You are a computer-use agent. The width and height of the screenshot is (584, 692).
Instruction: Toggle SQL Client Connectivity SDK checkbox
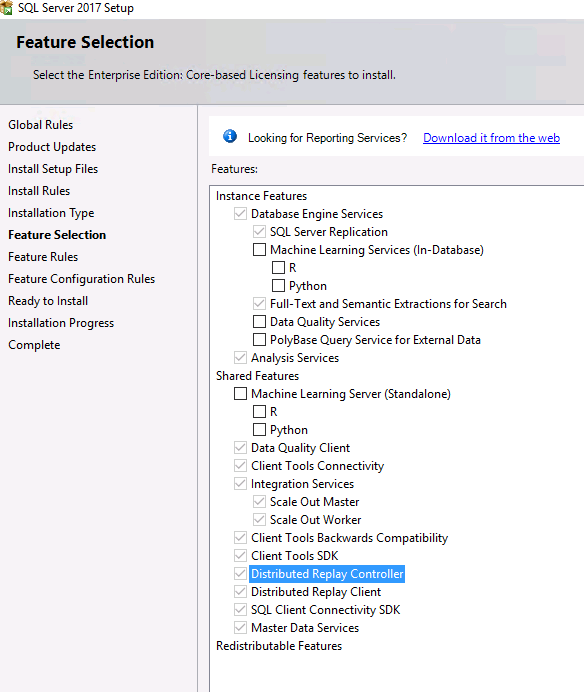(x=240, y=609)
